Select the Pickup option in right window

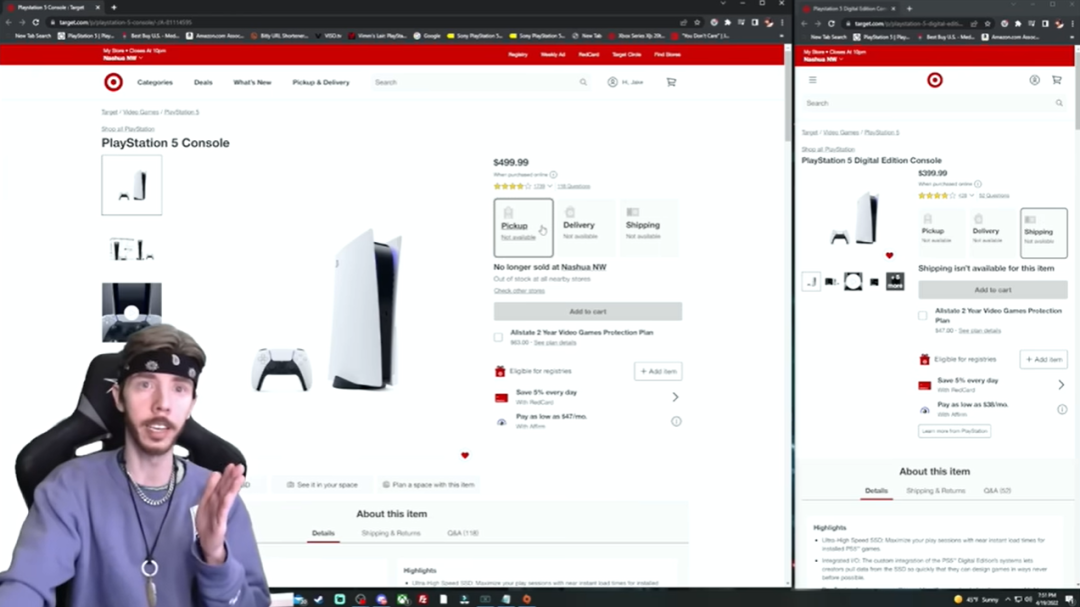(x=942, y=233)
